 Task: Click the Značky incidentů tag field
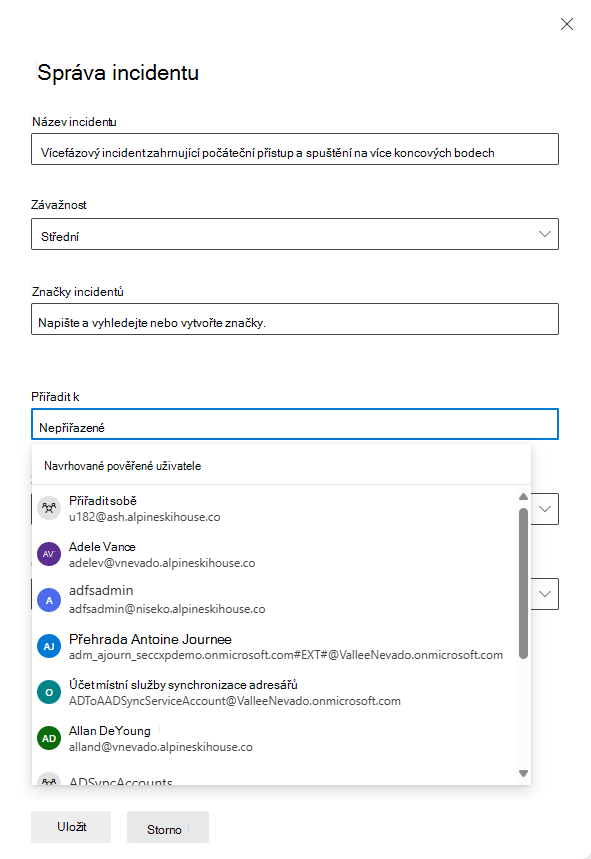[295, 318]
